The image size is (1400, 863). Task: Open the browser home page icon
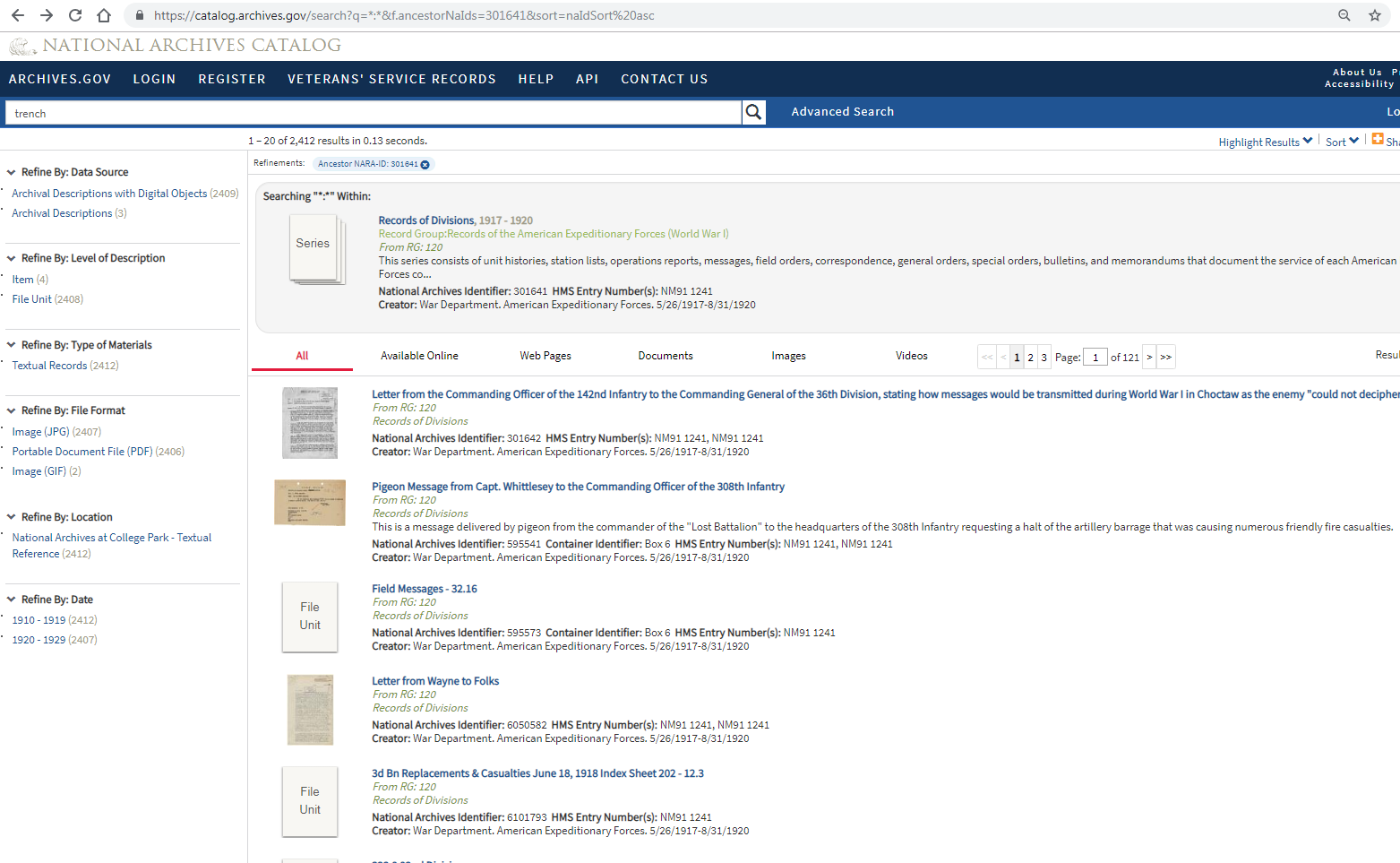[104, 15]
